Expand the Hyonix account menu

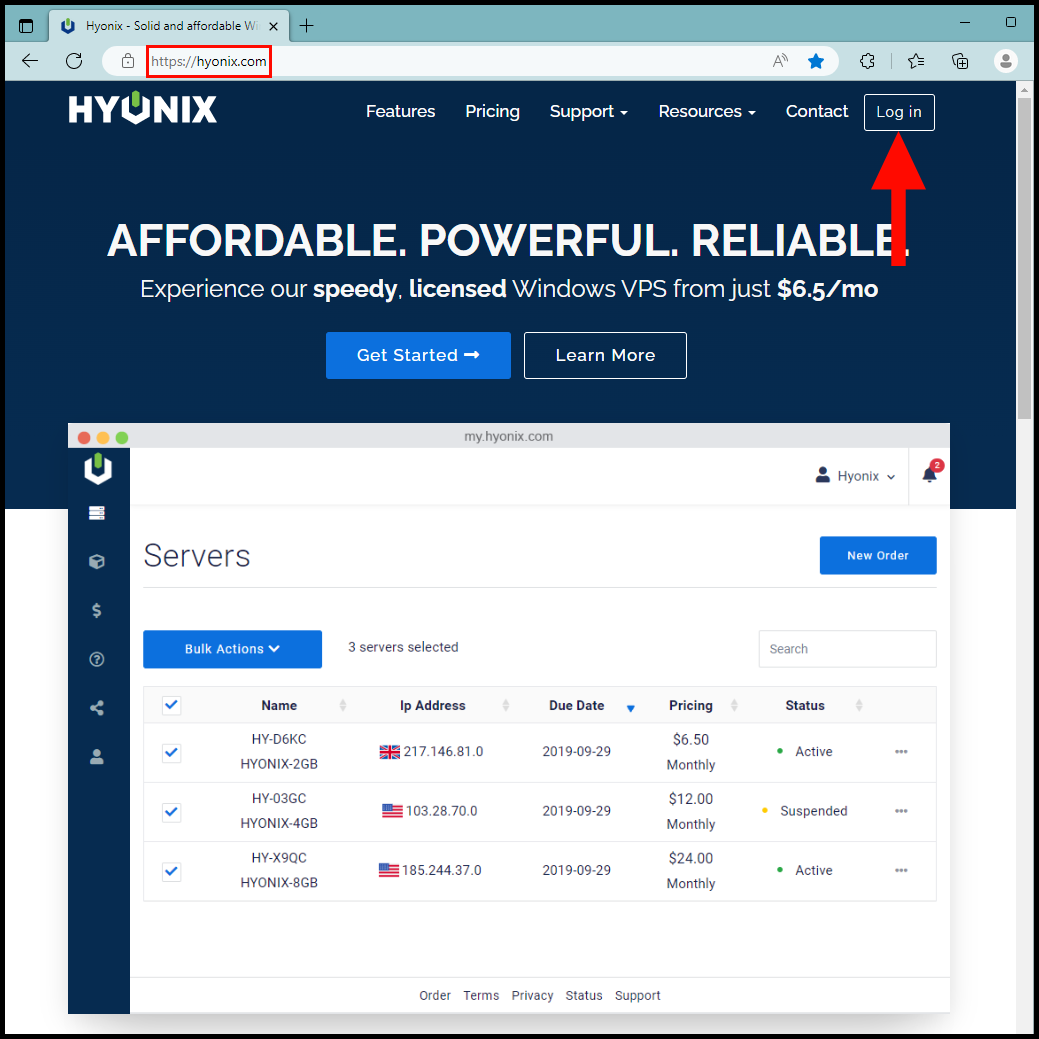tap(855, 476)
